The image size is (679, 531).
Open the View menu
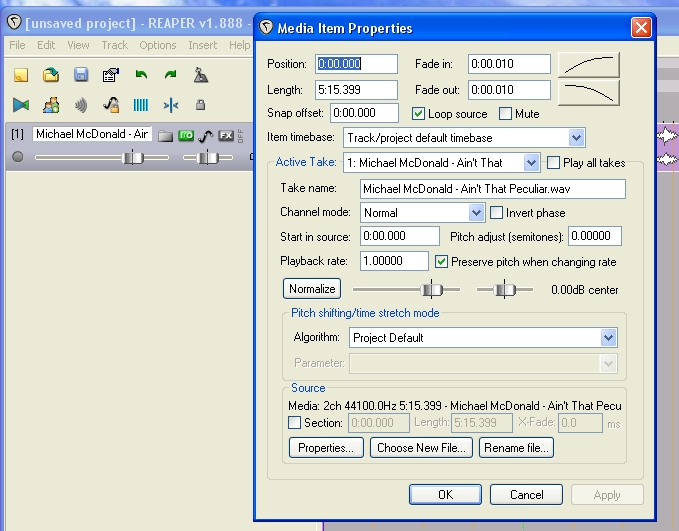[x=78, y=45]
